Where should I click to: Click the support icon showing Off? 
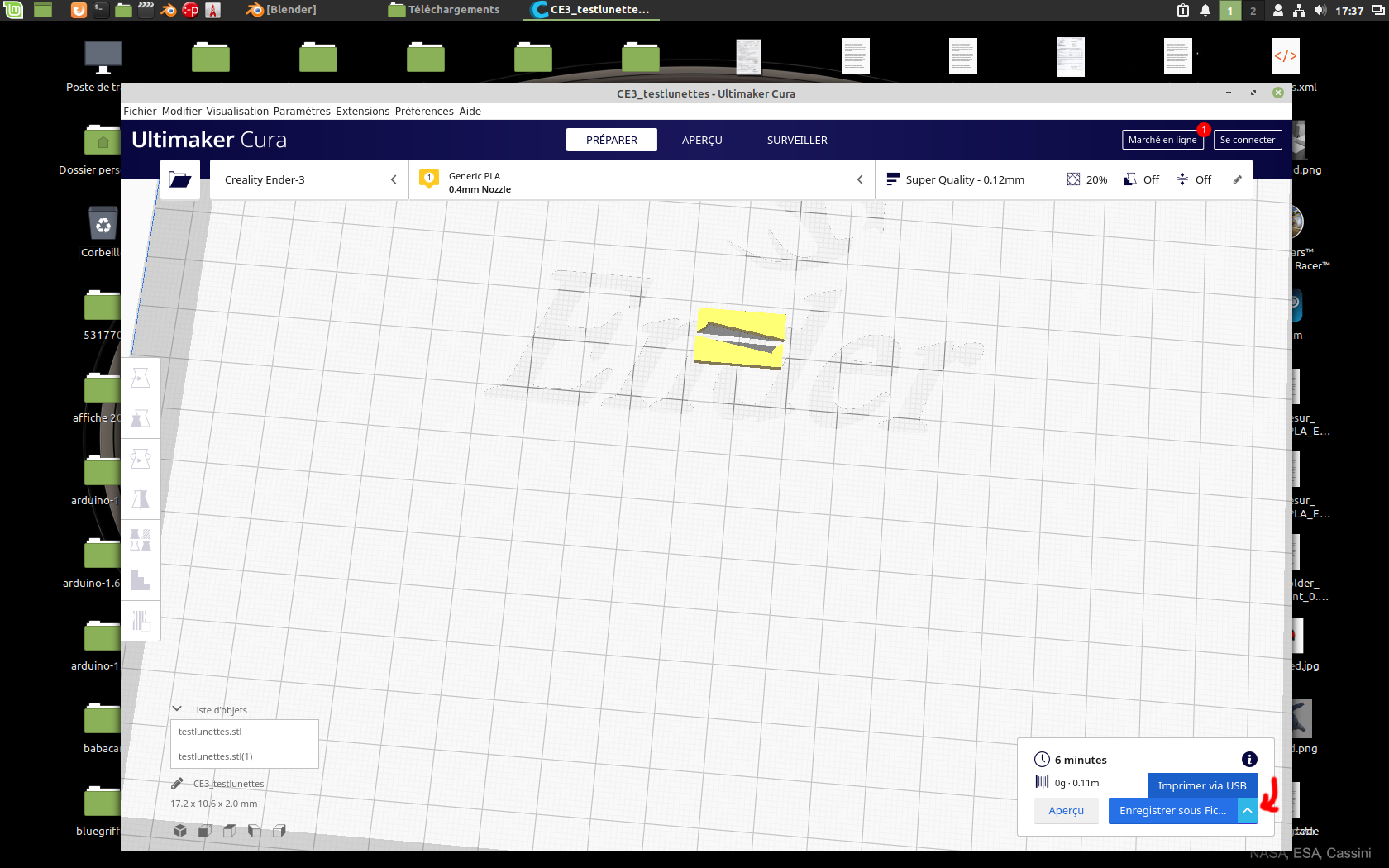click(1130, 179)
